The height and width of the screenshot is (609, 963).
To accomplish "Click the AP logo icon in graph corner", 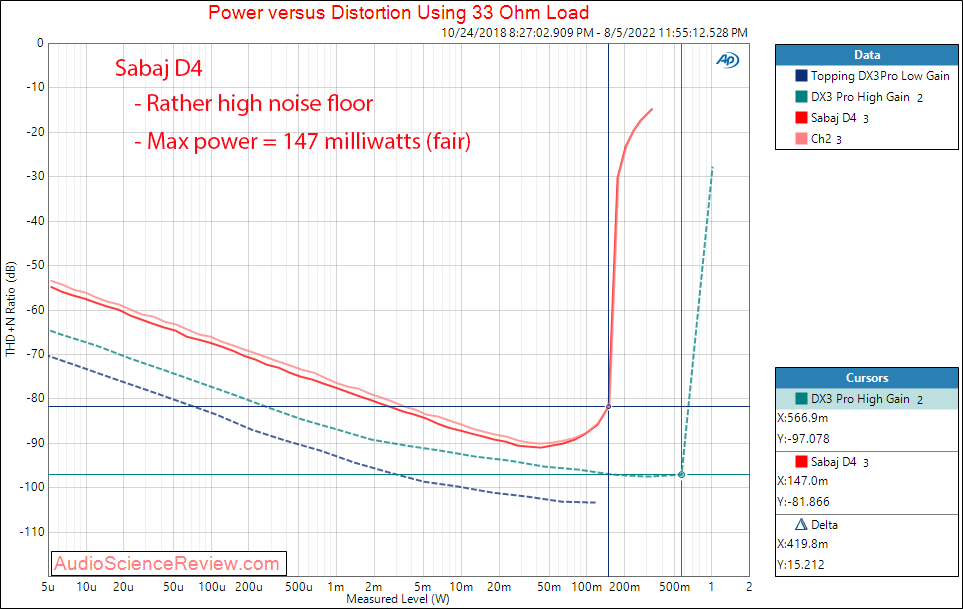I will coord(728,60).
